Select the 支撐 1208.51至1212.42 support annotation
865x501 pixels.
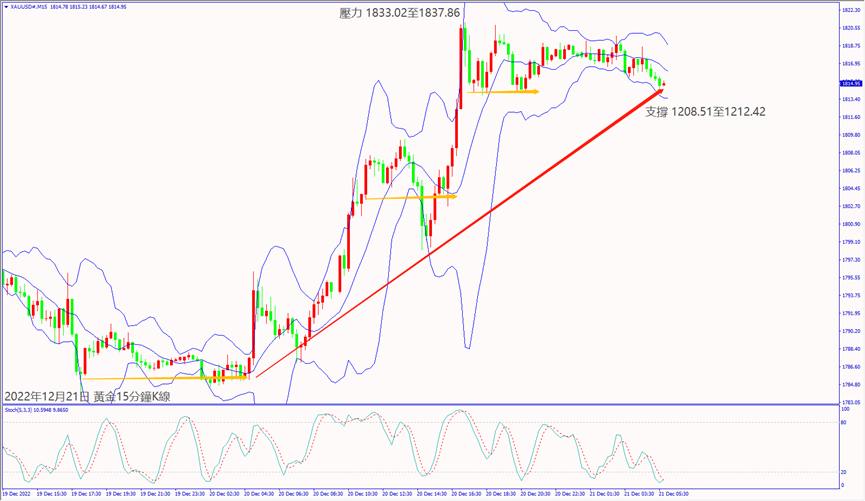pyautogui.click(x=705, y=111)
